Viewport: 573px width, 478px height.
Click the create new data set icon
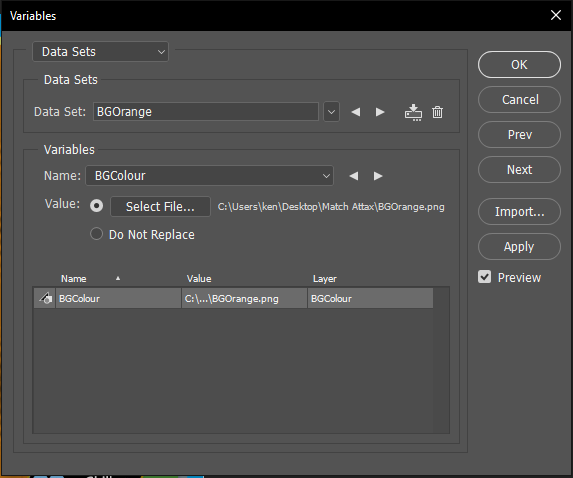pos(413,112)
